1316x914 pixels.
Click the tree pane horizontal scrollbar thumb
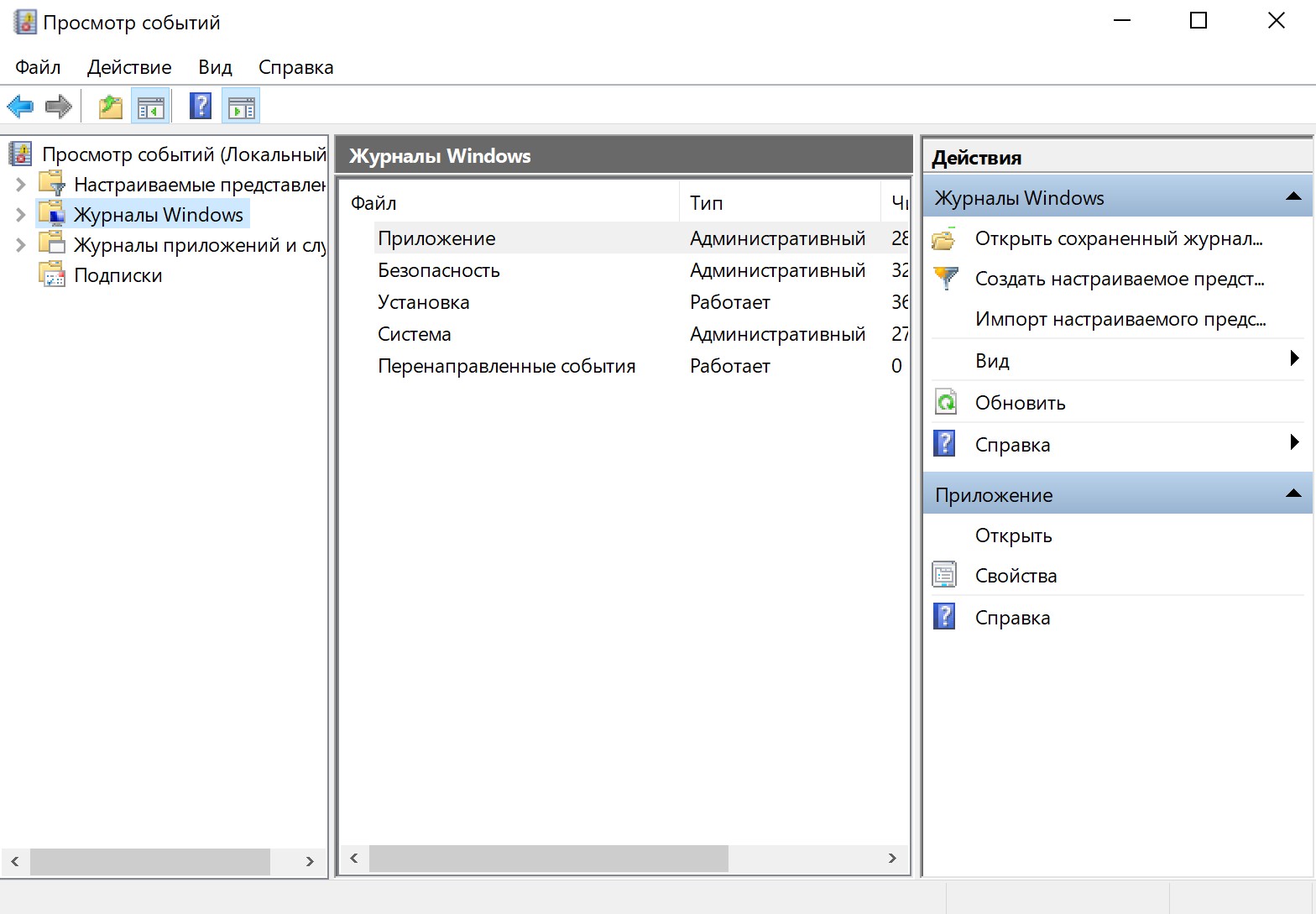click(x=150, y=861)
